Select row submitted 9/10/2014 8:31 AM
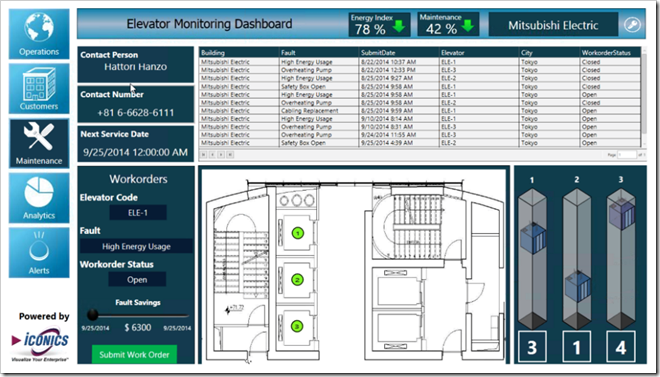Image resolution: width=660 pixels, height=377 pixels. (420, 127)
